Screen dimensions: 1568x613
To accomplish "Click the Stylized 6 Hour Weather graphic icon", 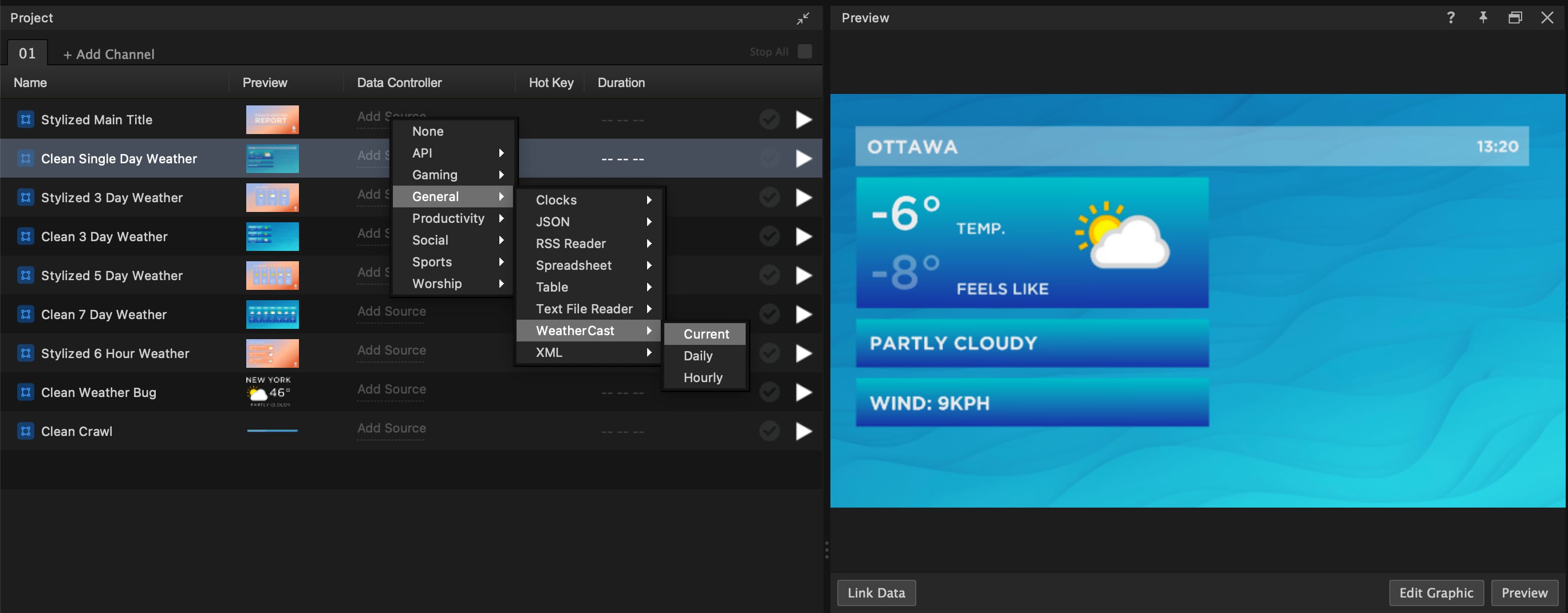I will [x=26, y=353].
